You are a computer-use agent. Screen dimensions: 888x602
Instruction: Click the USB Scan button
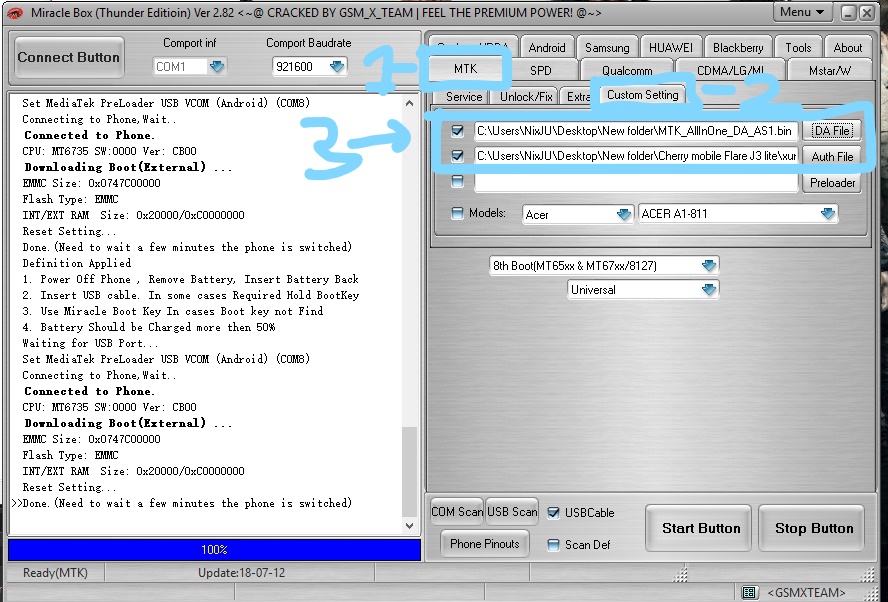click(x=512, y=512)
